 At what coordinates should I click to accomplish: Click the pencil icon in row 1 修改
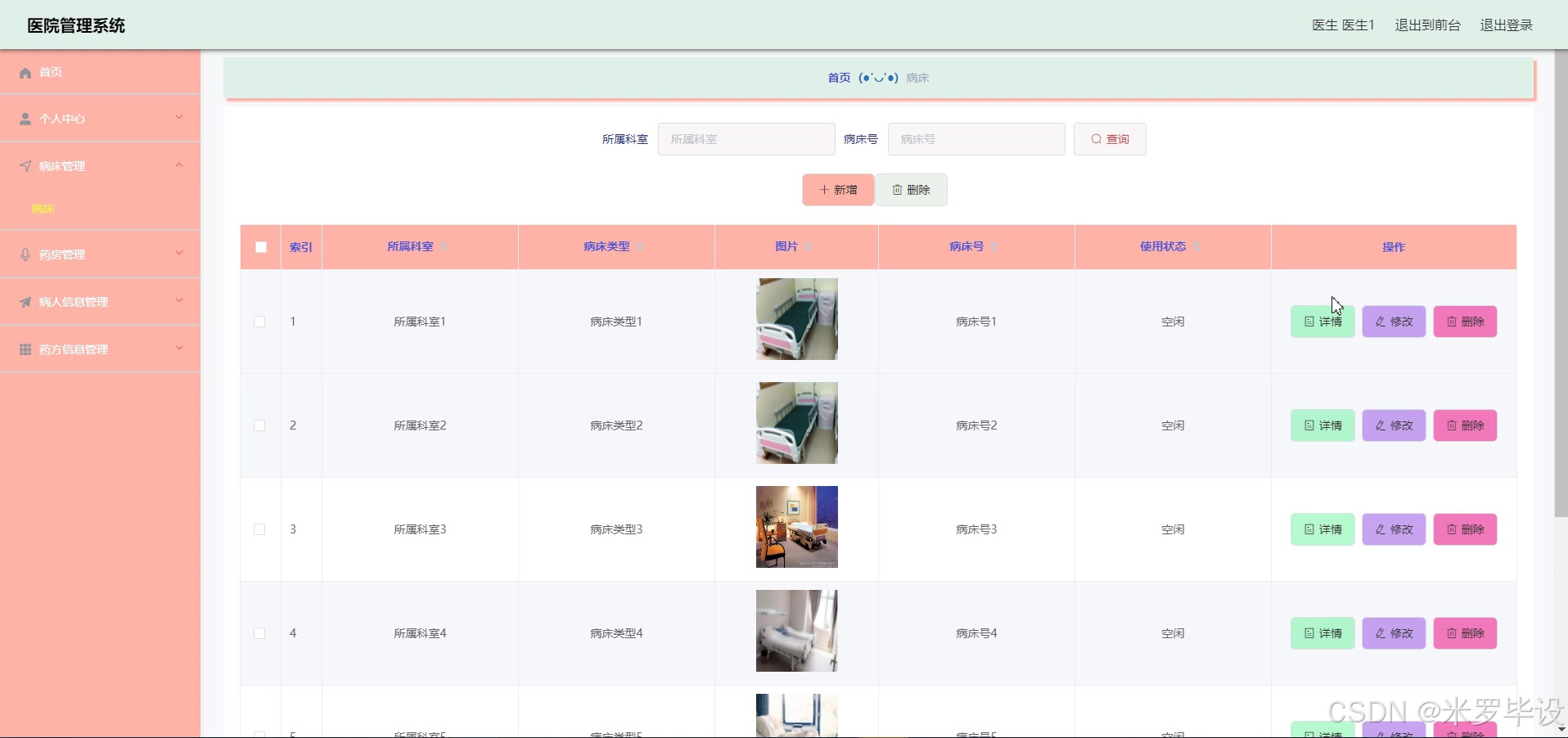click(1381, 322)
